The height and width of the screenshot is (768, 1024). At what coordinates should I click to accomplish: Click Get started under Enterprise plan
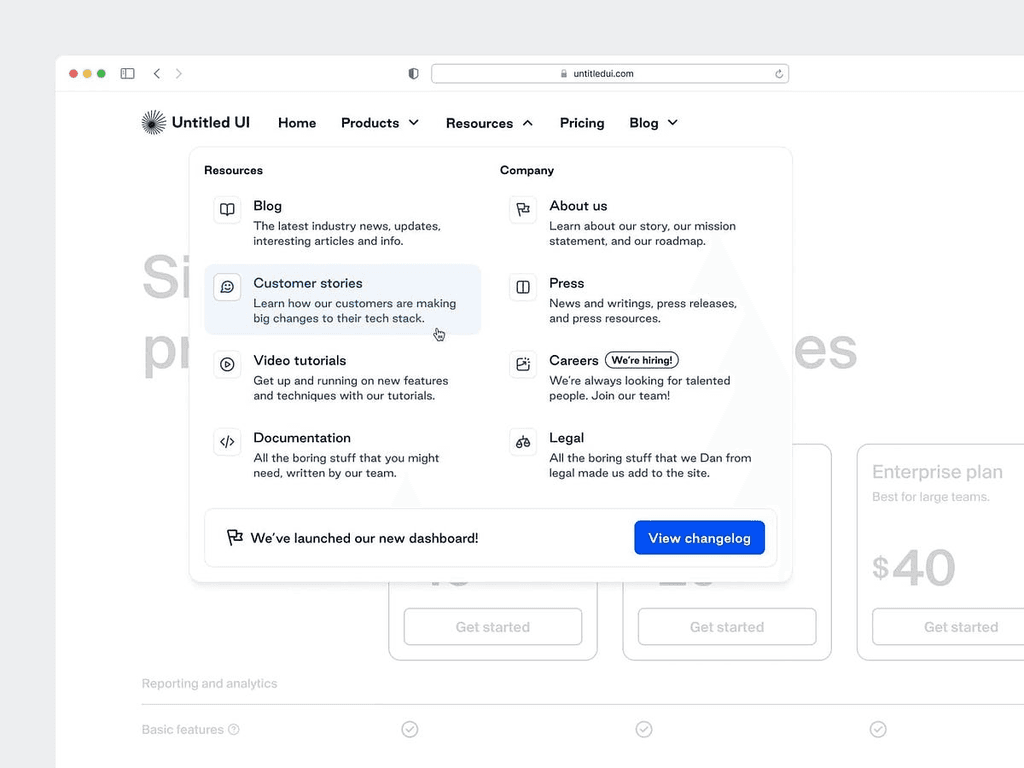pos(962,627)
